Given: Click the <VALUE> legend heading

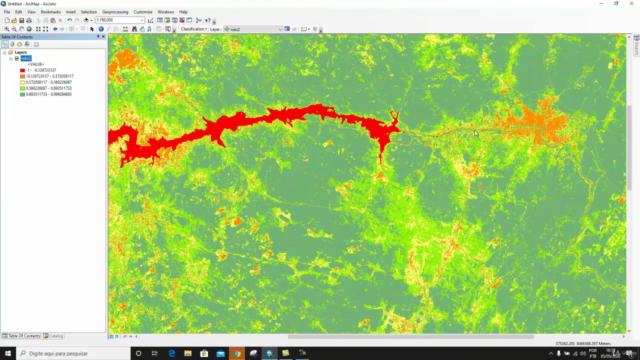Looking at the screenshot, I should pyautogui.click(x=36, y=64).
